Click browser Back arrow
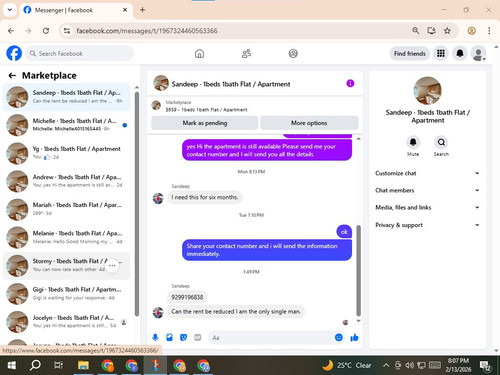This screenshot has height=375, width=500. (x=11, y=31)
